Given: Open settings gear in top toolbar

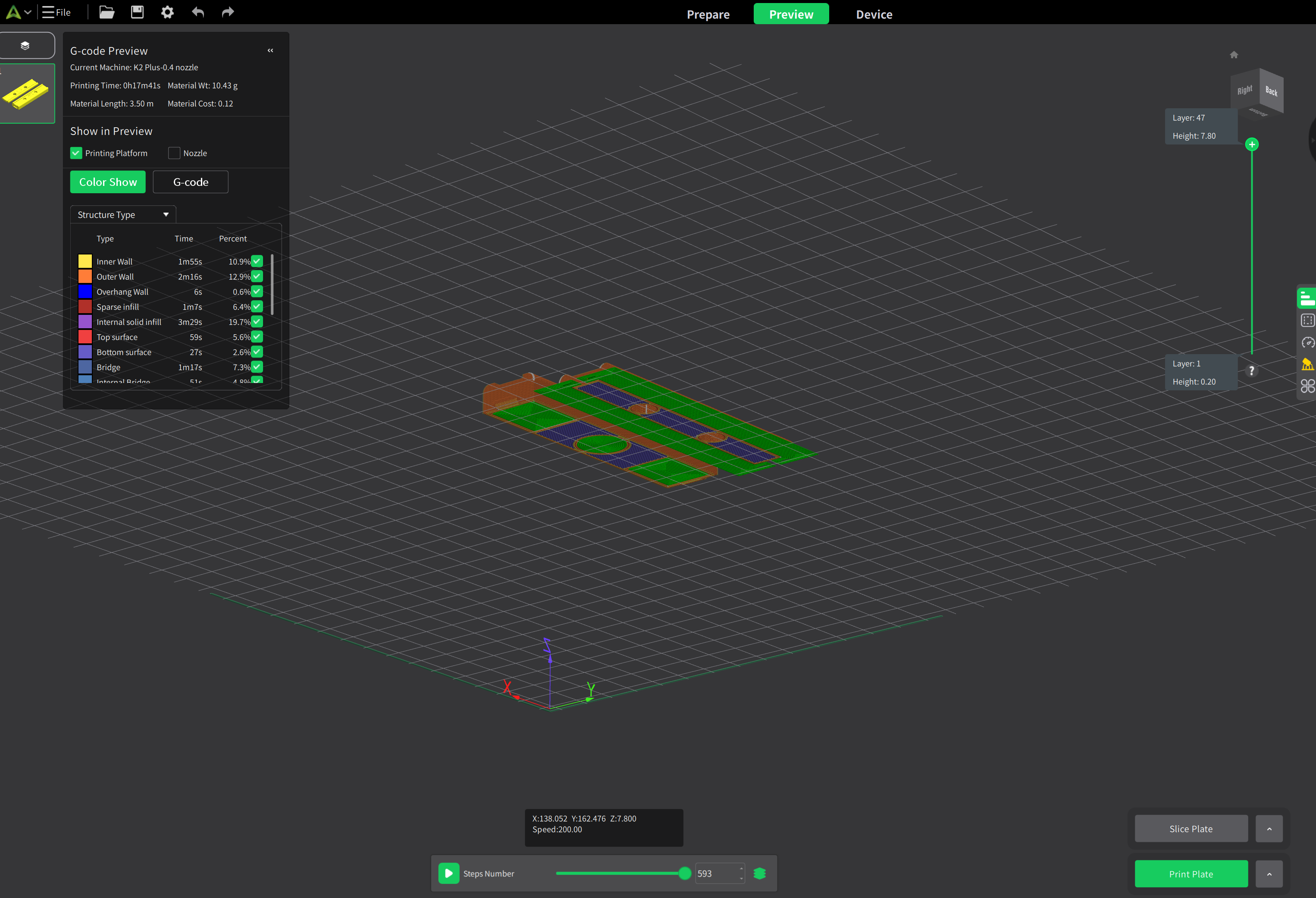Looking at the screenshot, I should point(167,12).
